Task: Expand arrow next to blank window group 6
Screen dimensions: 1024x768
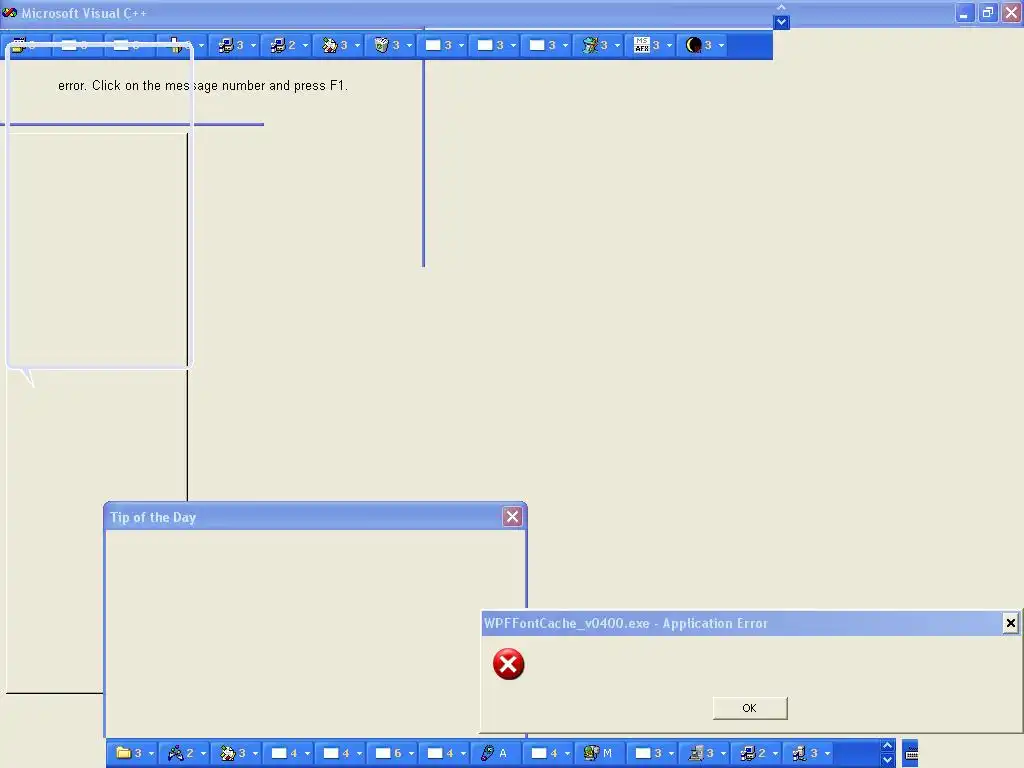Action: (411, 754)
